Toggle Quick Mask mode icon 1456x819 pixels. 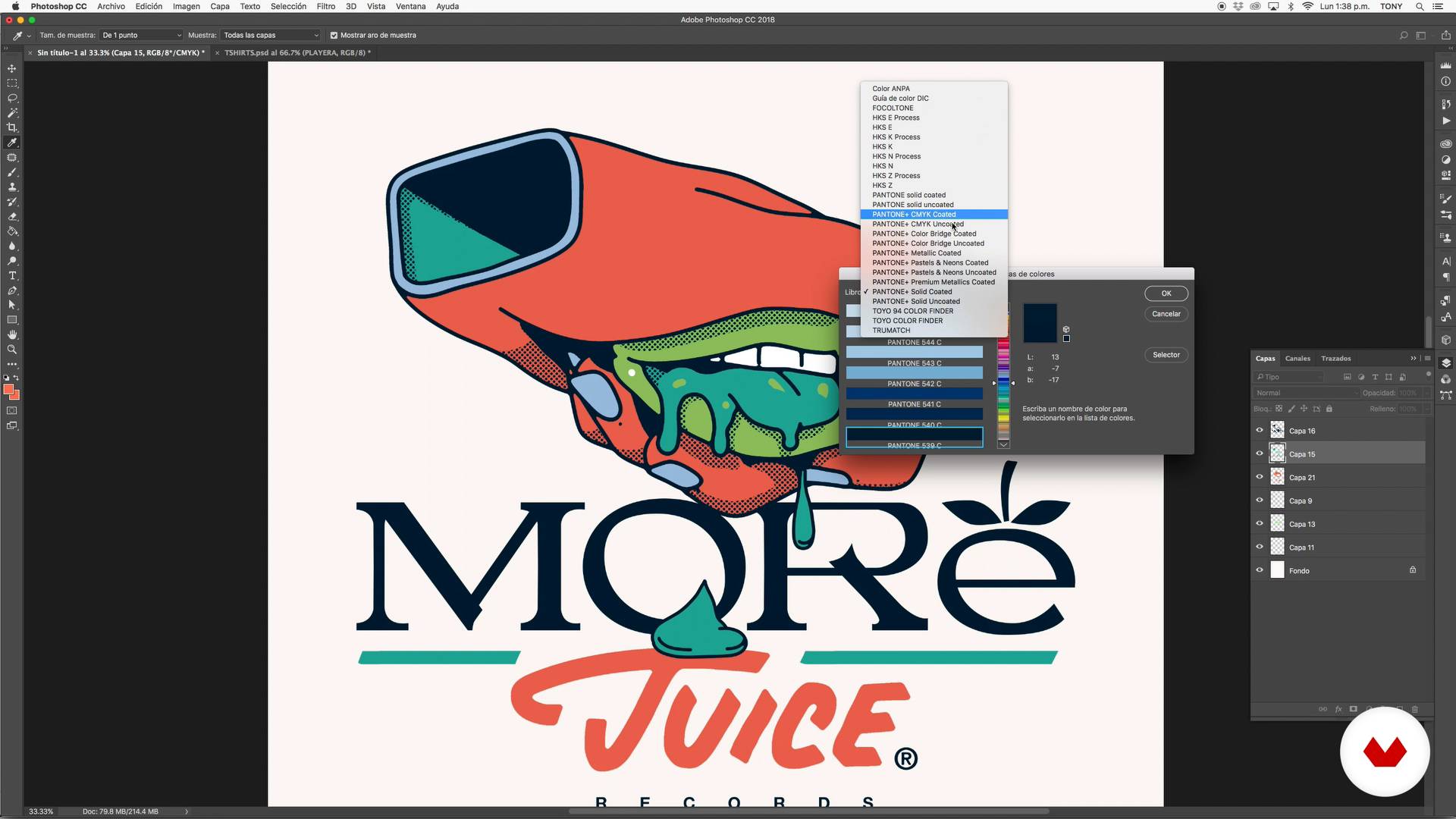click(x=12, y=410)
